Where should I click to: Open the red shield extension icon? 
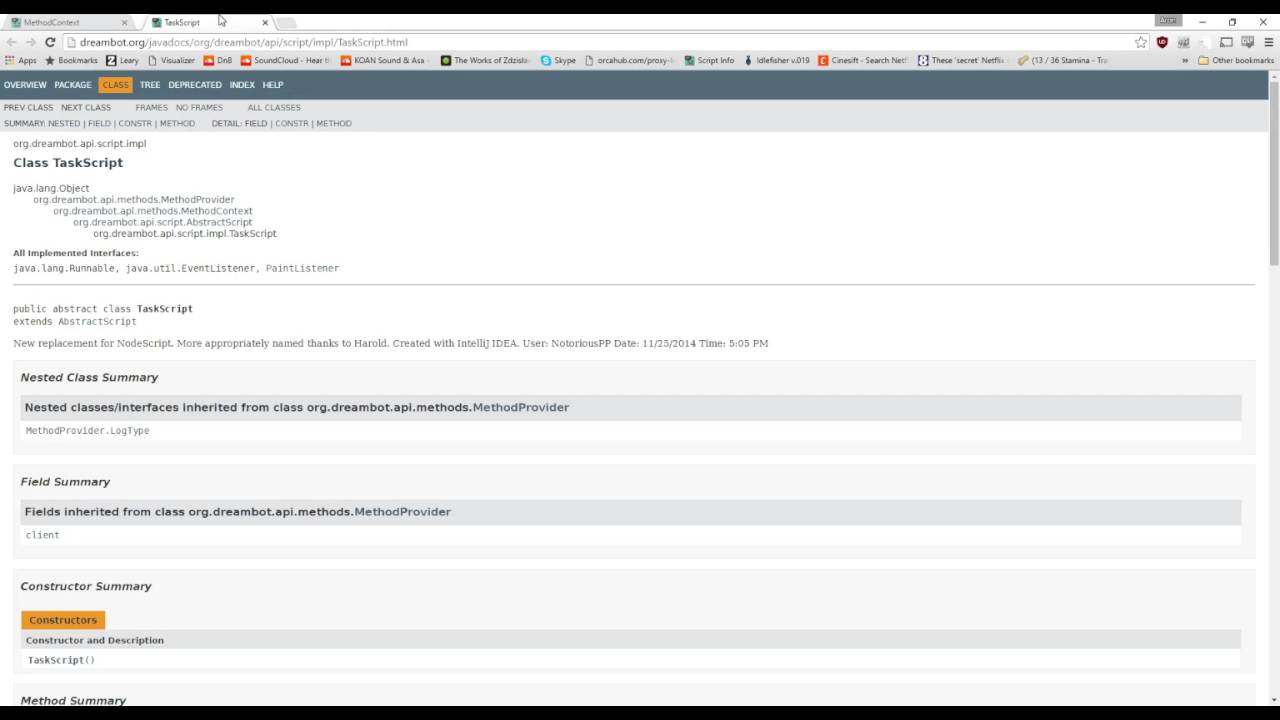point(1162,42)
